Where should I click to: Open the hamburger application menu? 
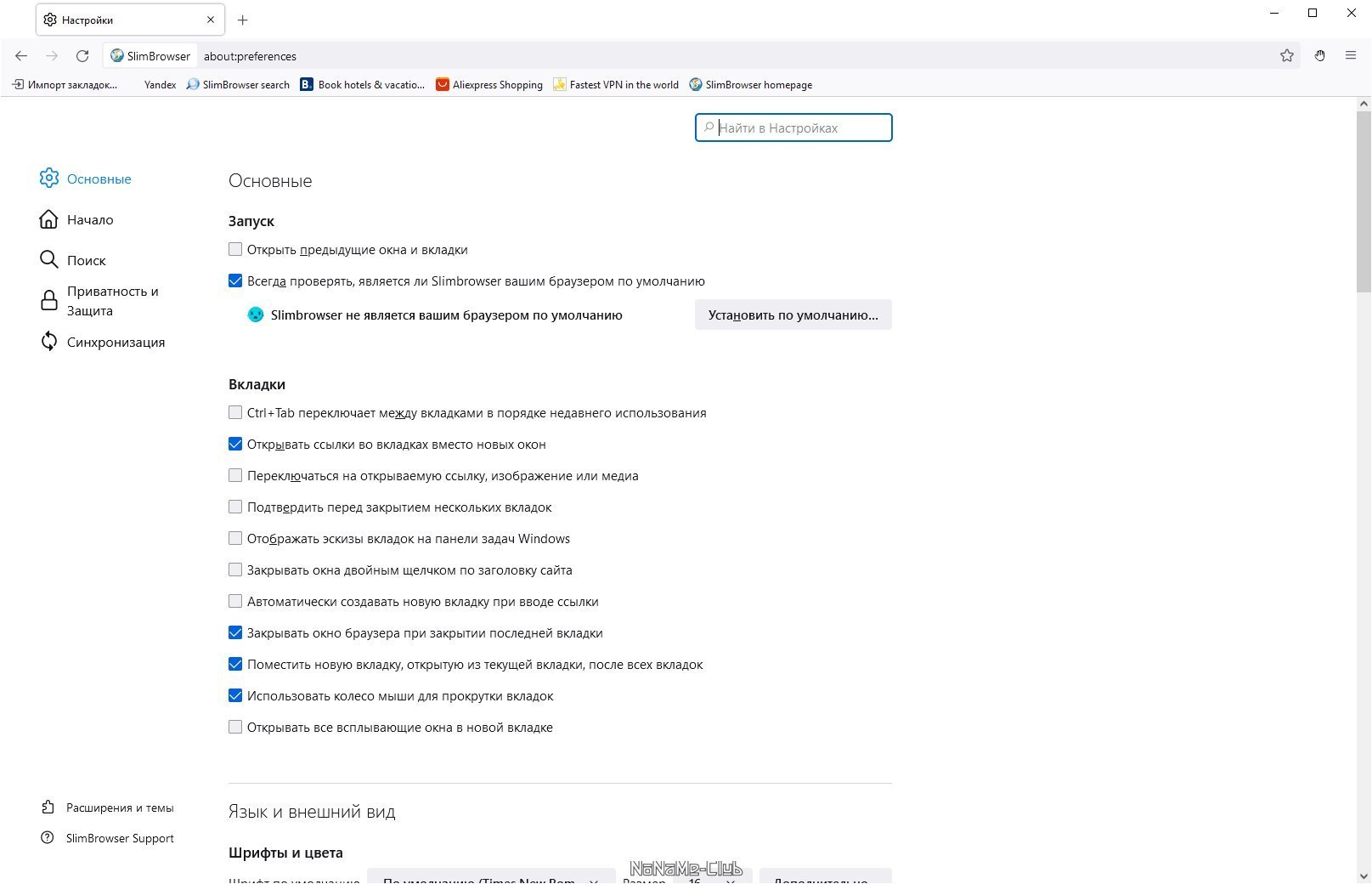[1351, 56]
